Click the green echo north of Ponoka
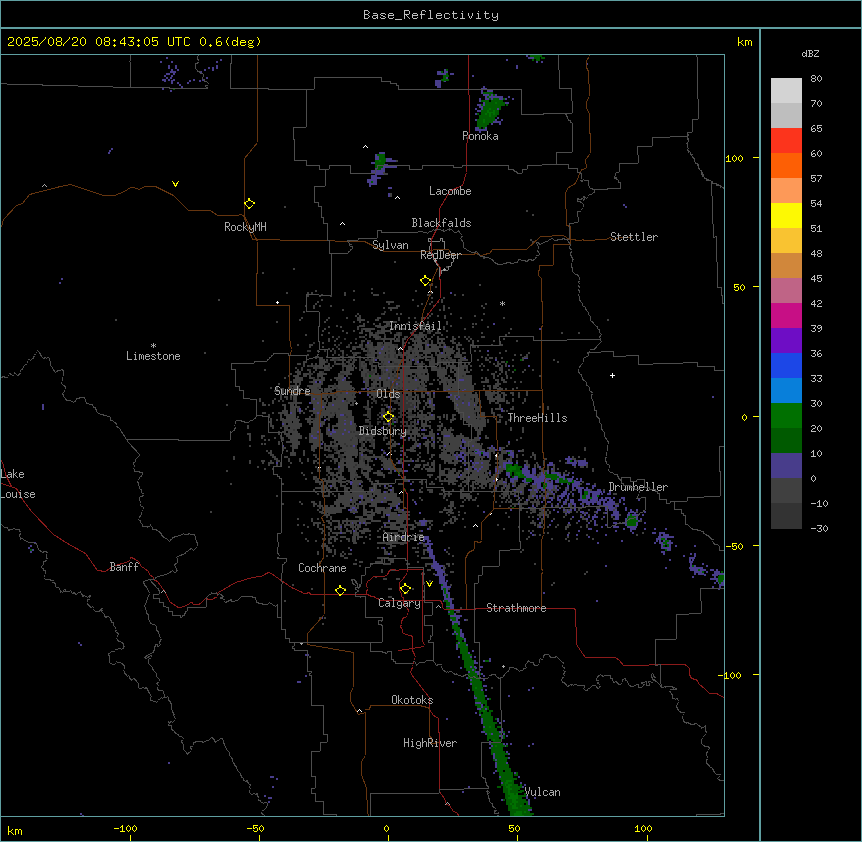Viewport: 862px width, 842px height. point(489,110)
